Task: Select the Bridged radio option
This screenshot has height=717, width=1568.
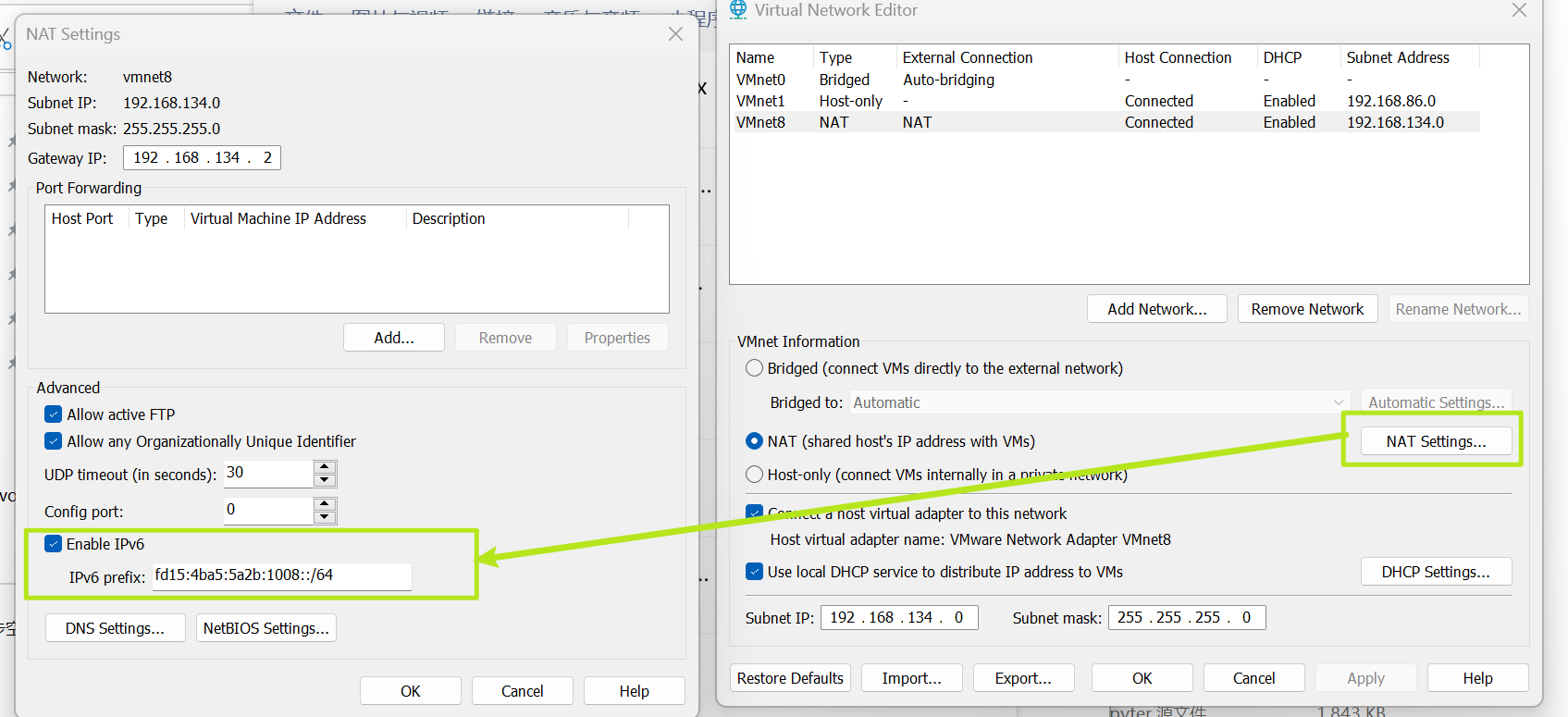Action: pyautogui.click(x=755, y=368)
